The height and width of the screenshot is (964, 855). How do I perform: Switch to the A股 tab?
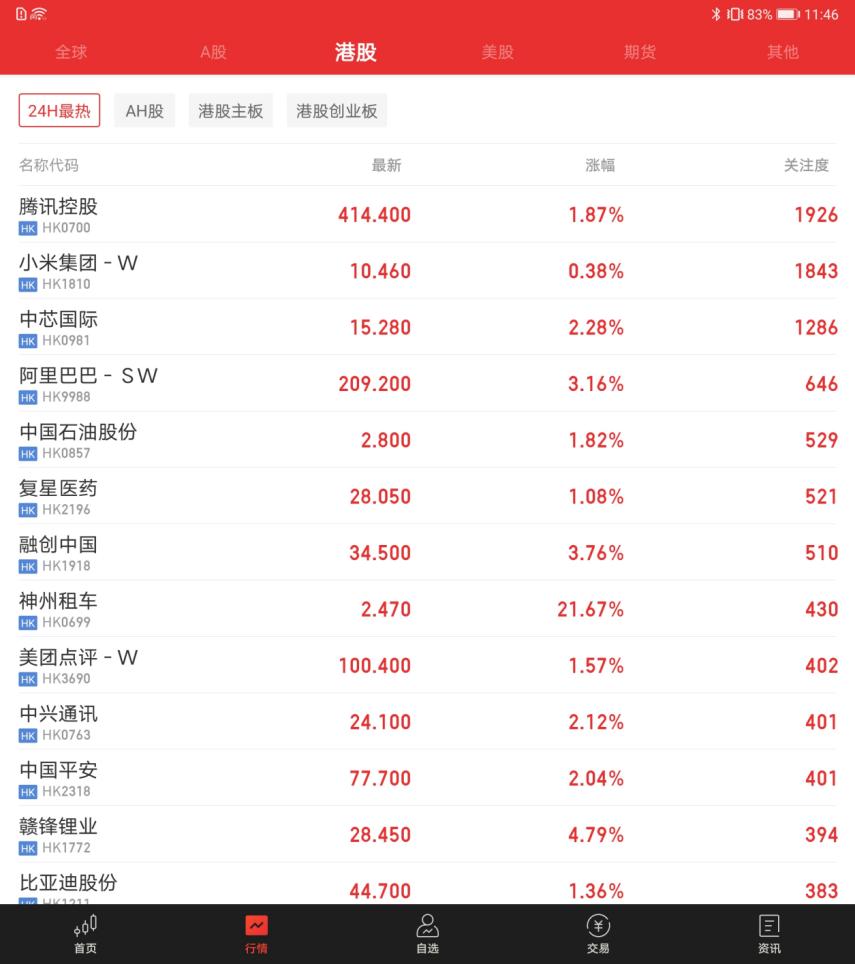(x=213, y=54)
